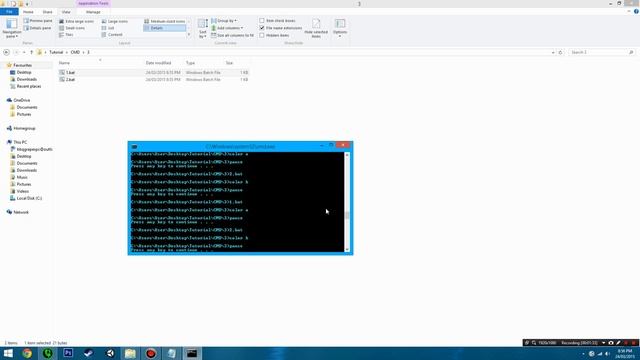
Task: Sort by Date modified column header
Action: click(x=158, y=63)
